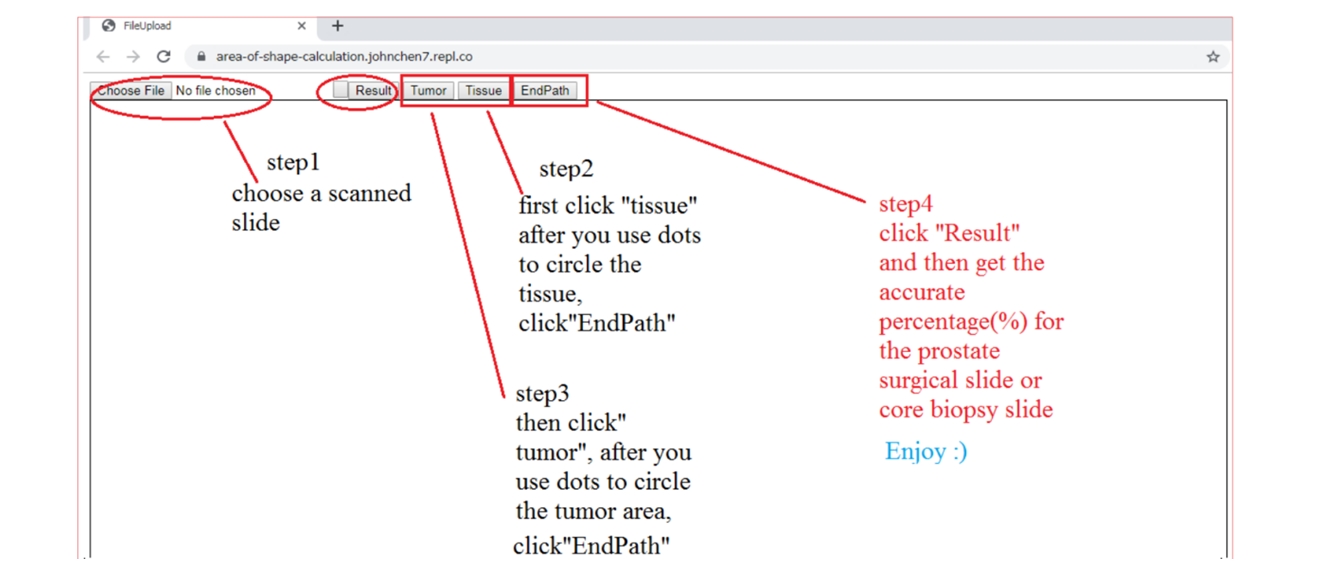This screenshot has height=574, width=1321.
Task: Click the "No file chosen" label
Action: point(215,90)
